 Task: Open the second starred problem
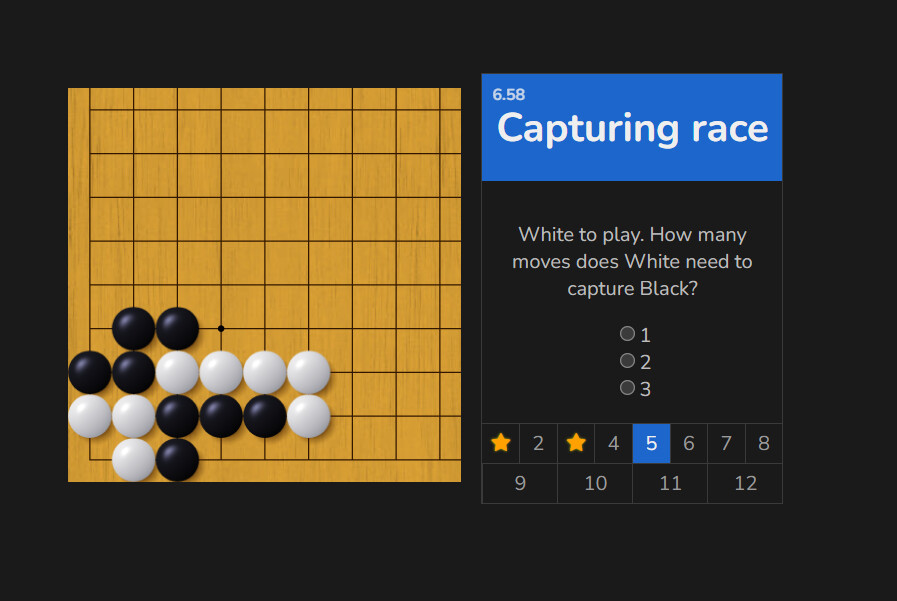coord(576,443)
